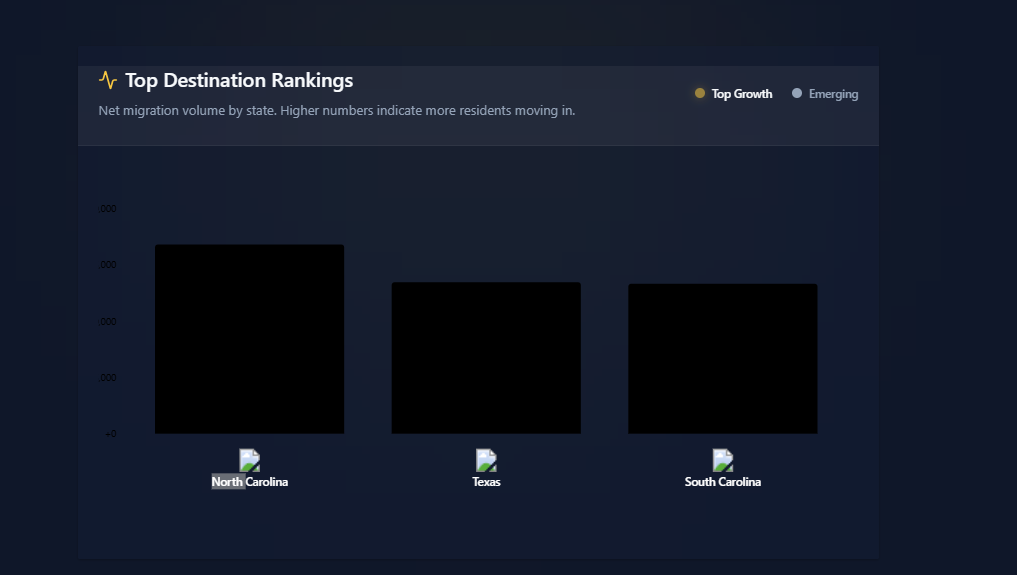Click the word Carolina beside highlighted North
The image size is (1017, 575).
coord(267,482)
